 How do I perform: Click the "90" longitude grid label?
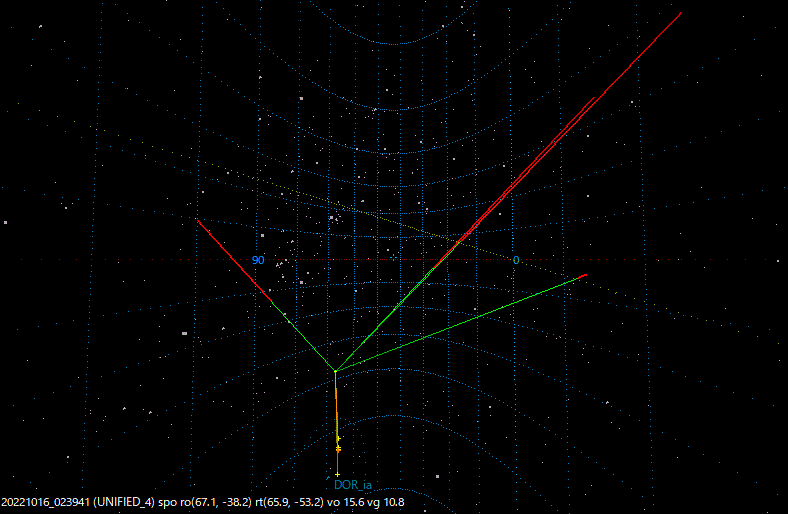click(258, 260)
